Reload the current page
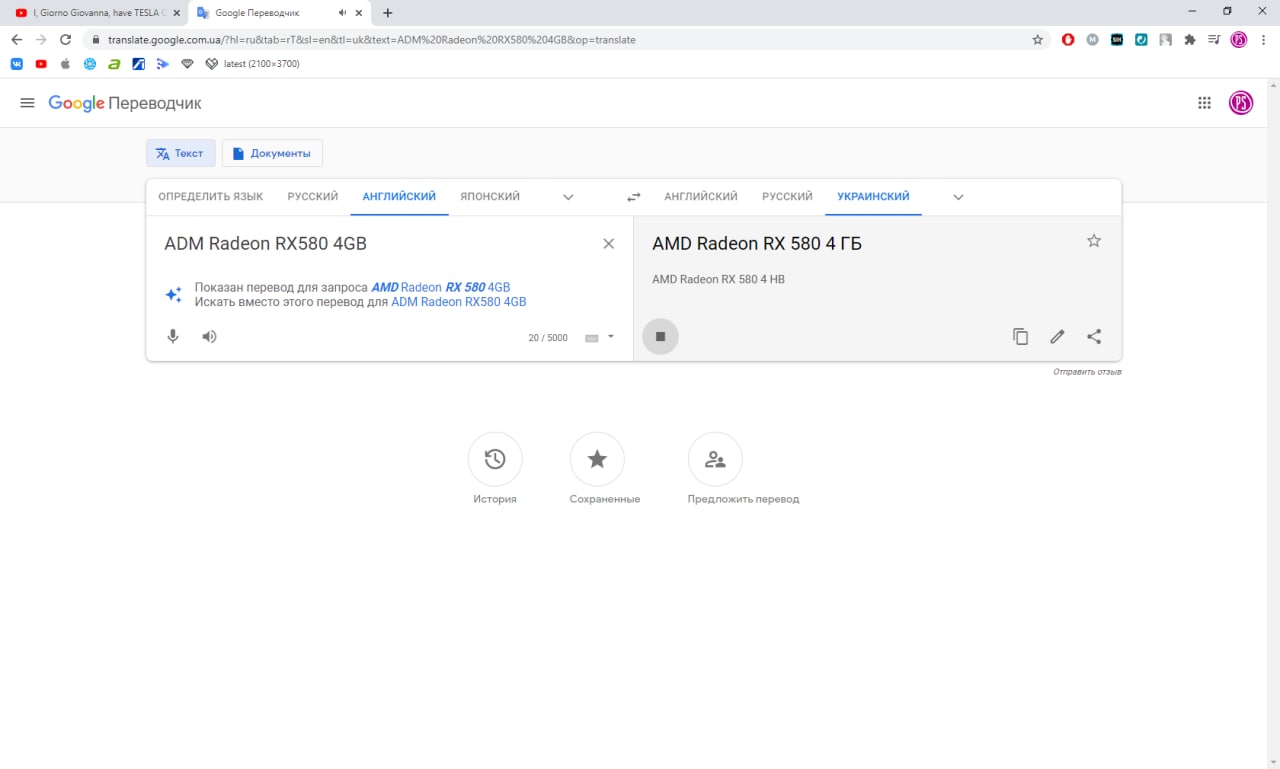The image size is (1280, 769). click(x=66, y=40)
